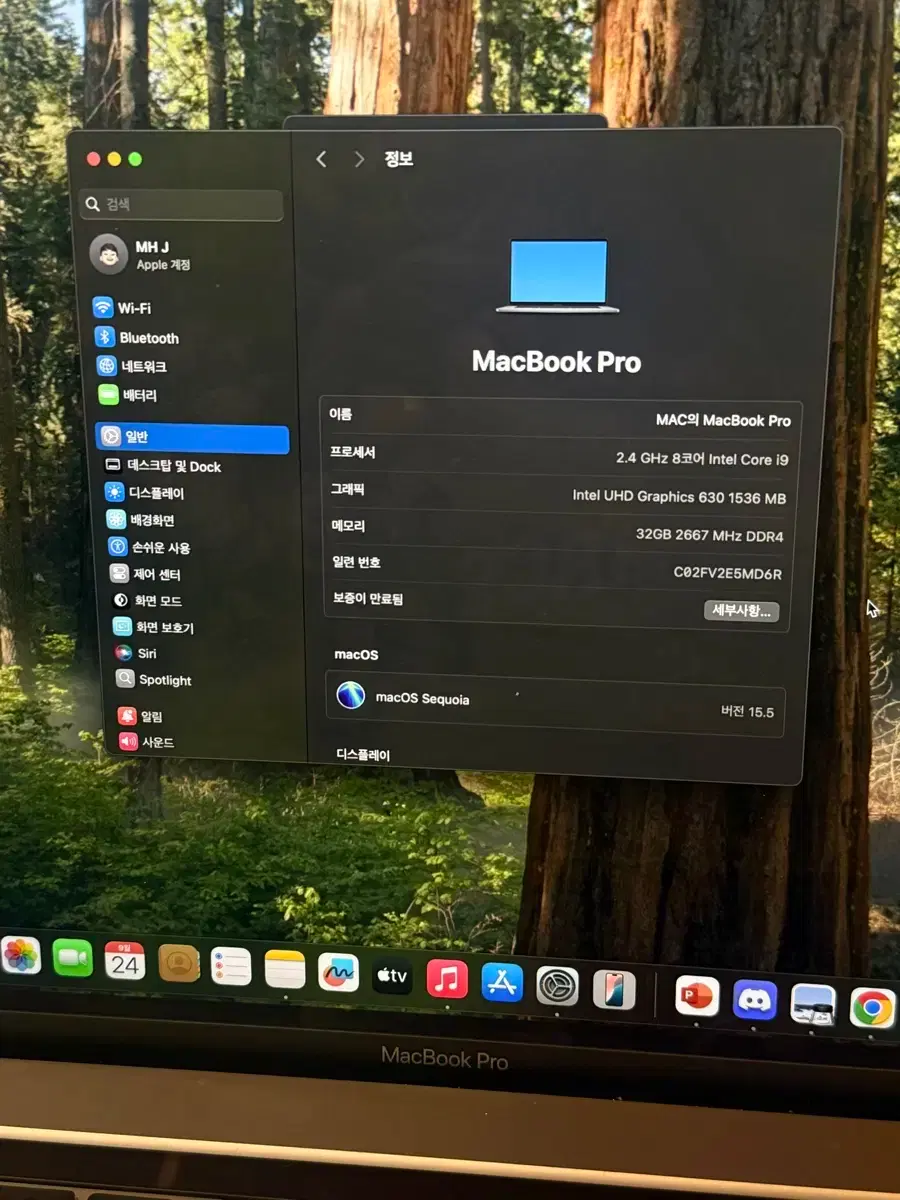This screenshot has height=1200, width=900.
Task: Click the '버전 15.5' version text
Action: coord(747,712)
